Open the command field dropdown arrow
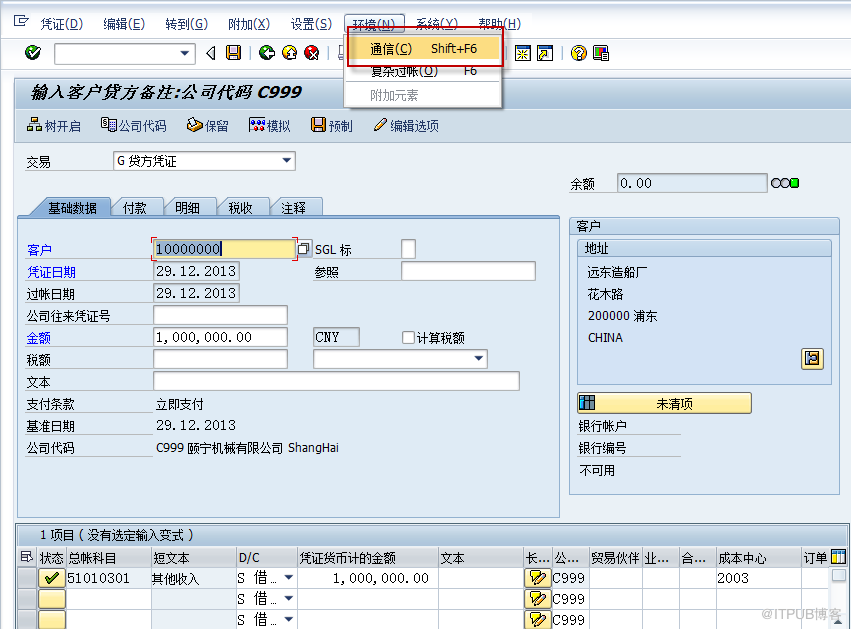Viewport: 851px width, 629px height. coord(185,53)
